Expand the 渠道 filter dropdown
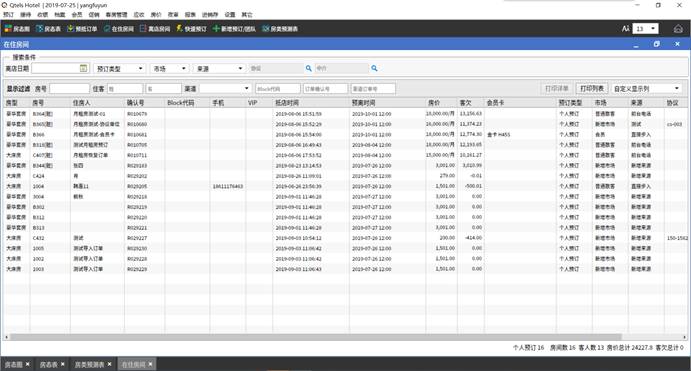Viewport: 691px width, 371px height. click(x=246, y=89)
